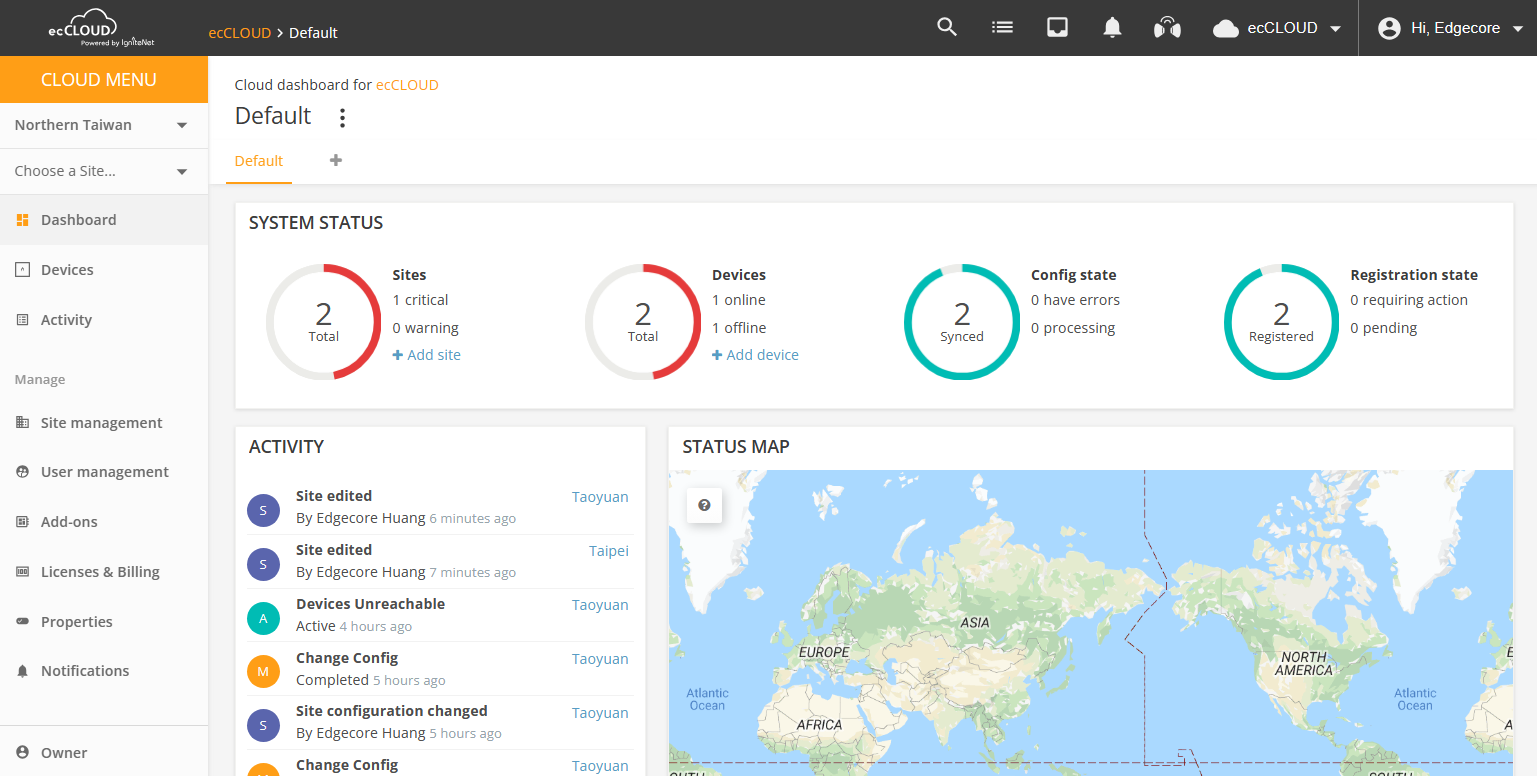Click ecCLOUD link in dashboard subtitle
The width and height of the screenshot is (1537, 776).
[407, 85]
